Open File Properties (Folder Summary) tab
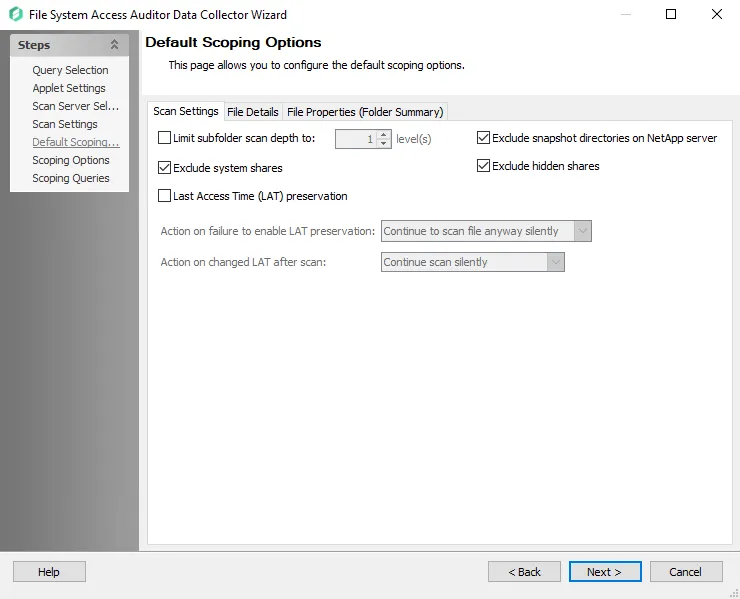 pos(365,112)
